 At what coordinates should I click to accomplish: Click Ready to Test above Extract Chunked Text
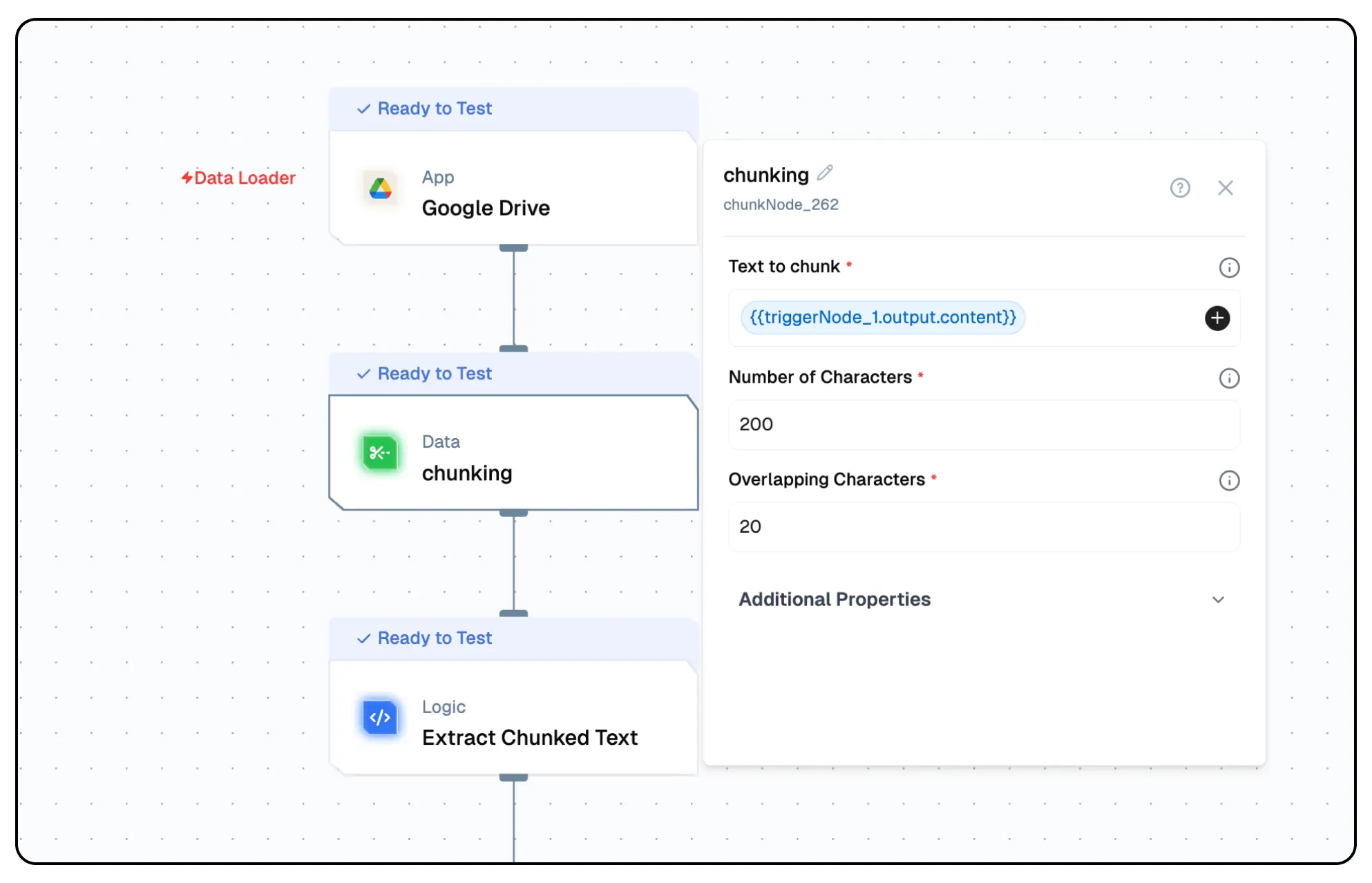434,638
